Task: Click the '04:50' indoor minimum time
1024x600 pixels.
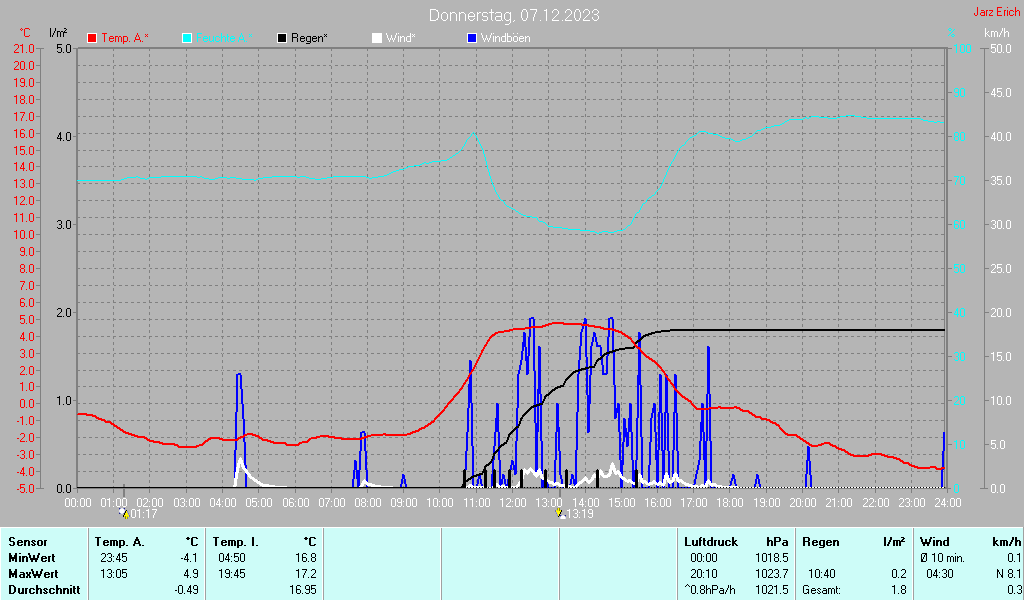Action: tap(232, 558)
